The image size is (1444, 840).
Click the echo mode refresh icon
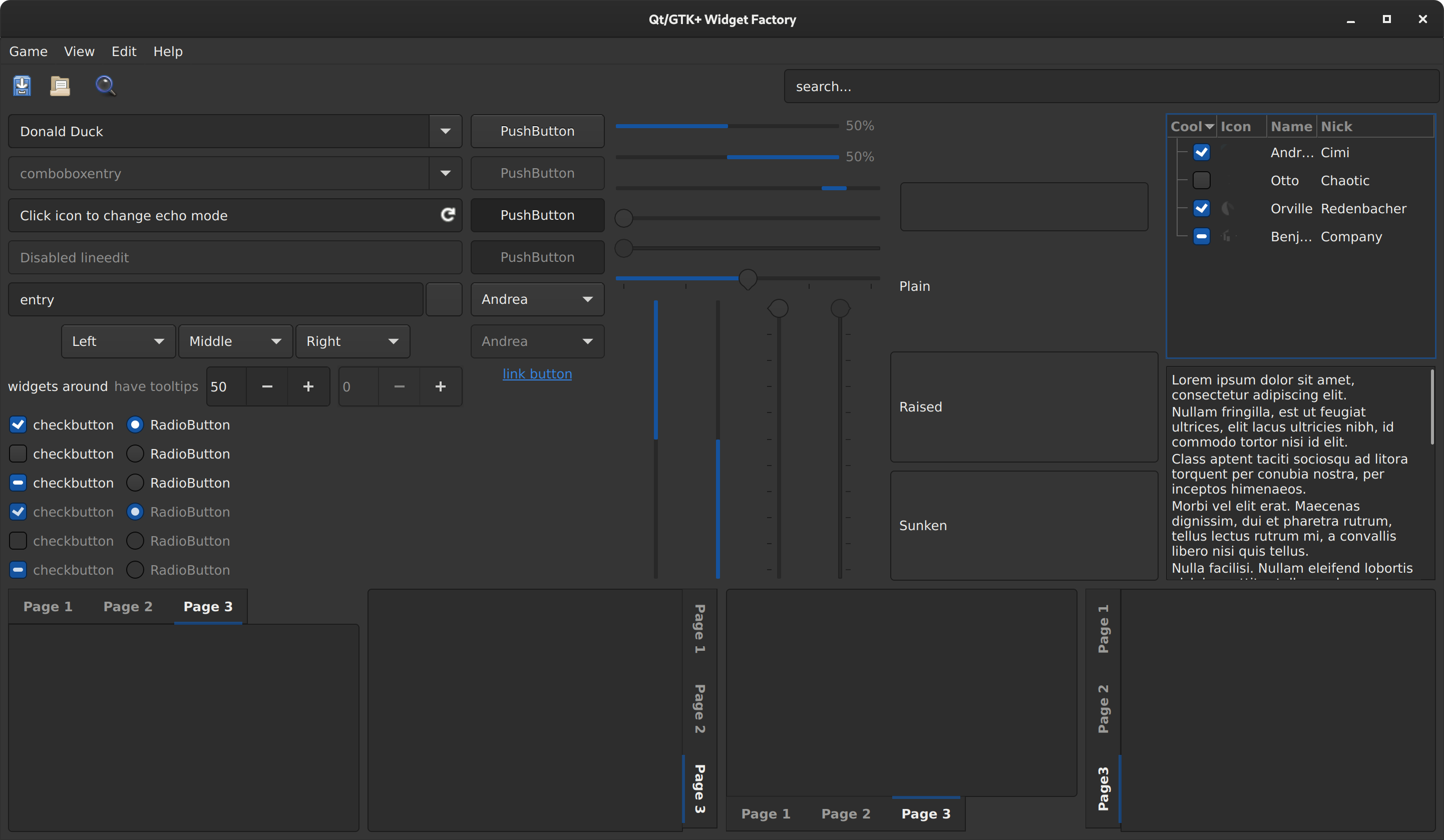(x=448, y=215)
